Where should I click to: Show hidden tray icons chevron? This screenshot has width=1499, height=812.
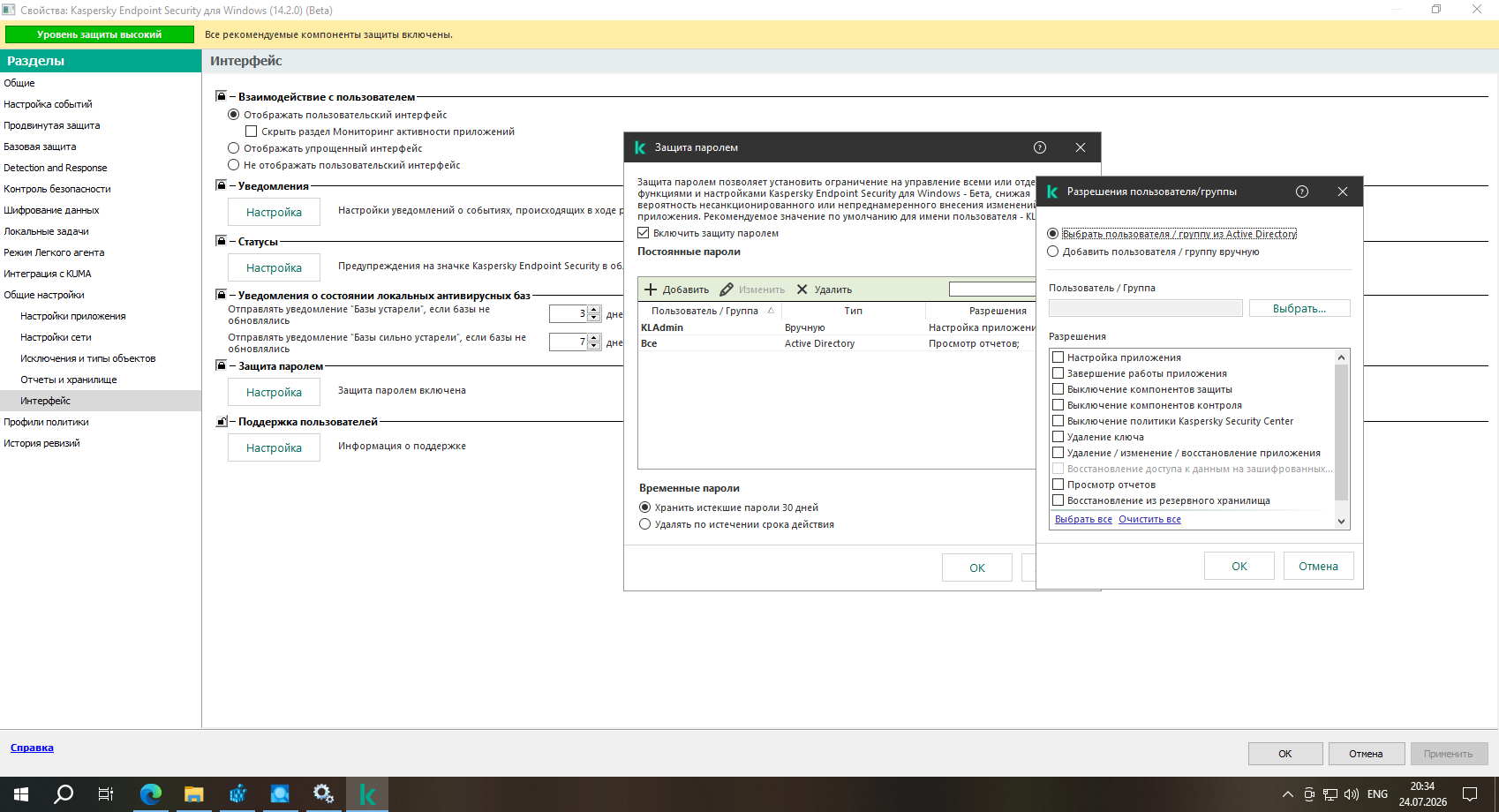tap(1288, 794)
